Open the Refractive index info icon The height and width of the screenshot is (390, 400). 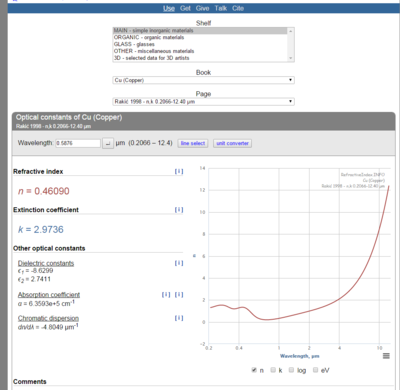[179, 171]
